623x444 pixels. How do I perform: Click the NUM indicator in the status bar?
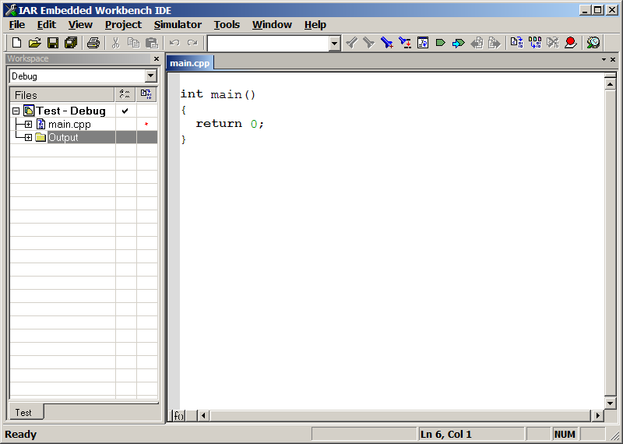point(565,434)
